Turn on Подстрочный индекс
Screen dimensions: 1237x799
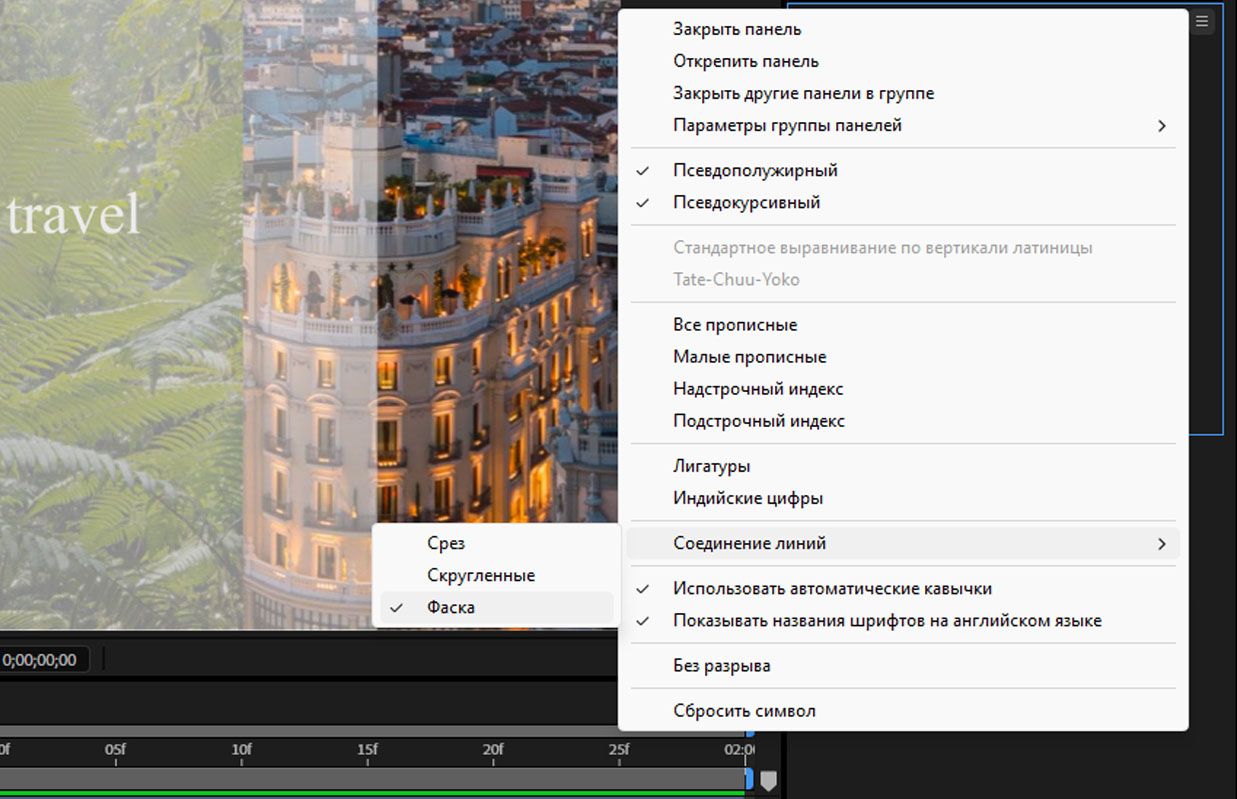903,421
